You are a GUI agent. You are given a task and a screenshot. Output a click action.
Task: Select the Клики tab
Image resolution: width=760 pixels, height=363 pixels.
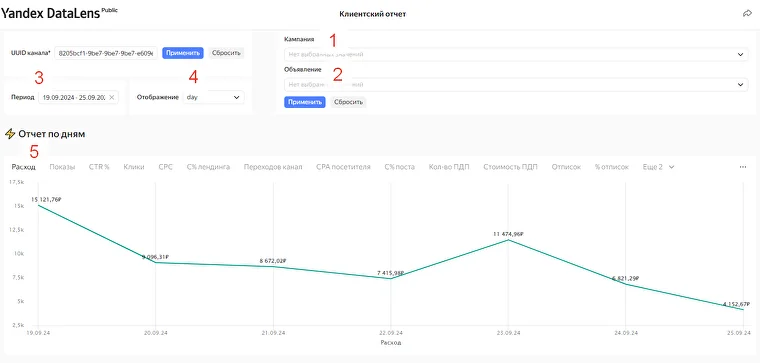click(134, 167)
